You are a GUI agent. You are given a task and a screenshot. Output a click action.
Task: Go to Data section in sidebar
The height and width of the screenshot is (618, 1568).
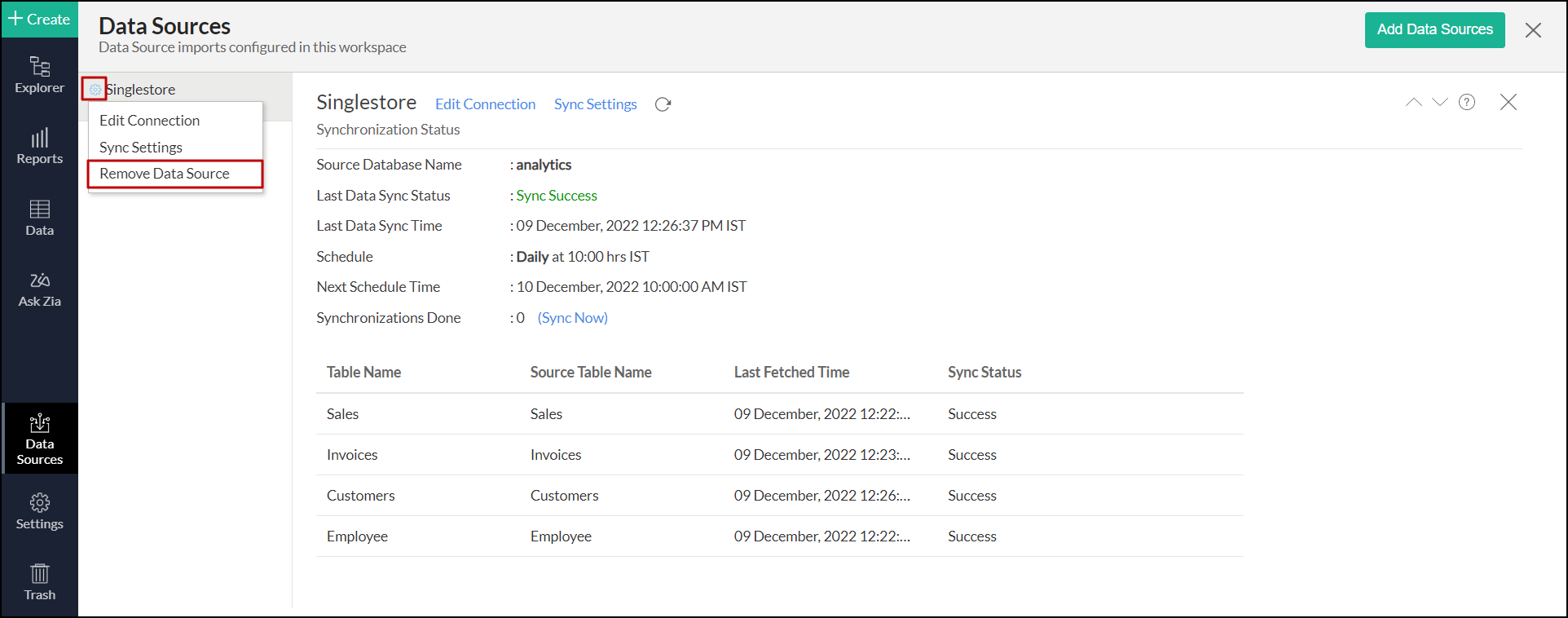39,218
